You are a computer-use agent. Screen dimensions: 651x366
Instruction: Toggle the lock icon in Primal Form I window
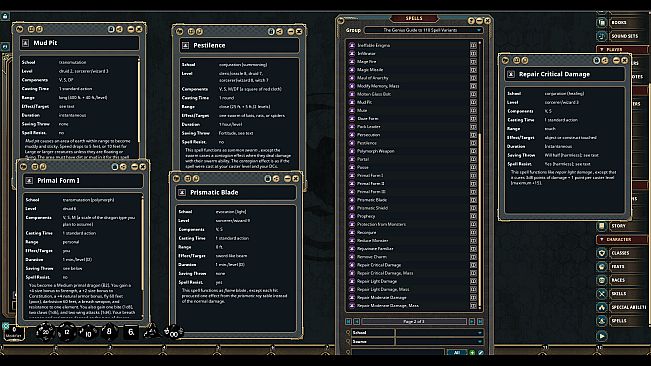click(x=115, y=166)
